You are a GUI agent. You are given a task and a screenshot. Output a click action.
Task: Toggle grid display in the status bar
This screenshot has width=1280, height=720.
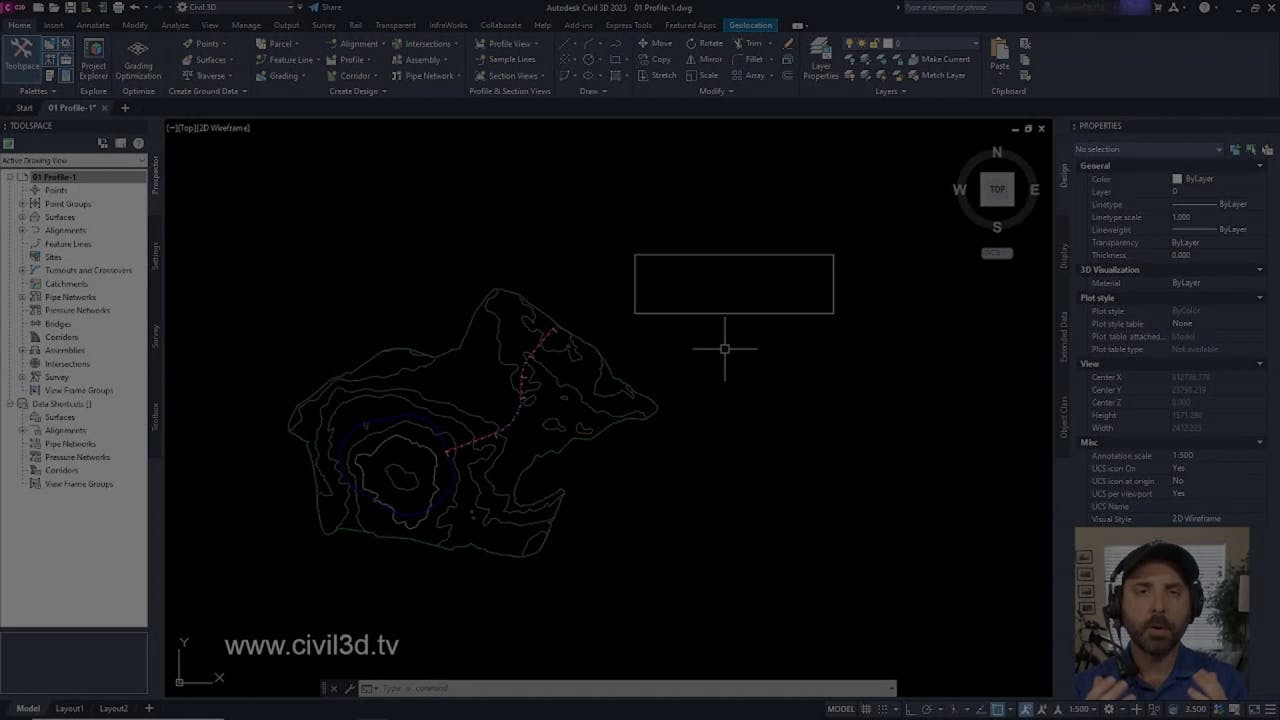[x=866, y=708]
